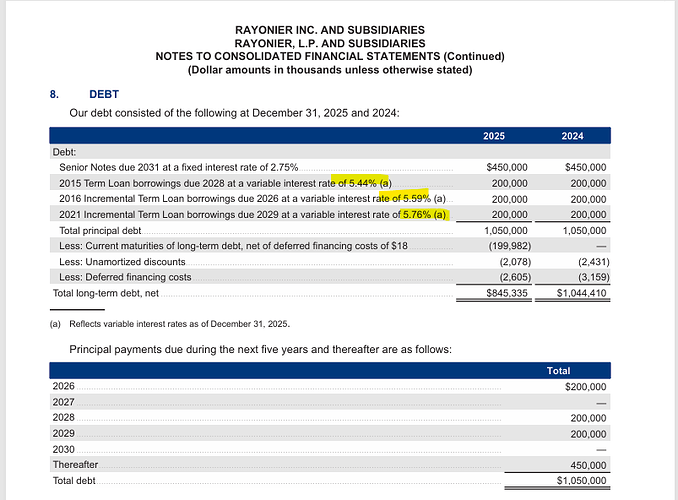The image size is (678, 500).
Task: Click the '2027' row label
Action: pyautogui.click(x=64, y=402)
